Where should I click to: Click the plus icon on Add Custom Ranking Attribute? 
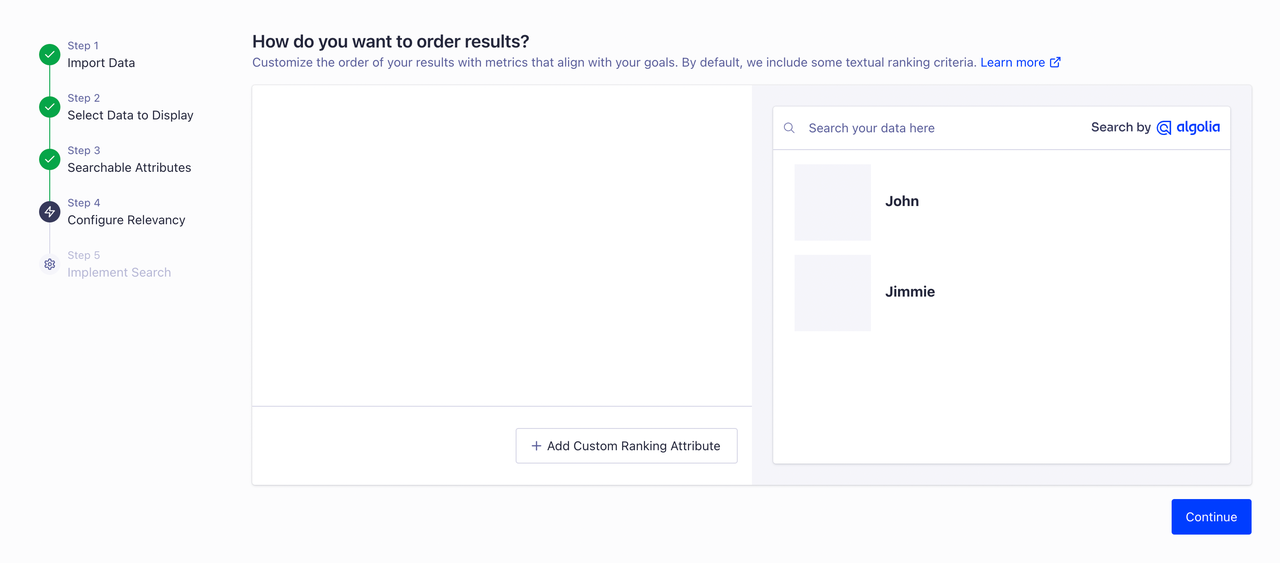click(536, 446)
